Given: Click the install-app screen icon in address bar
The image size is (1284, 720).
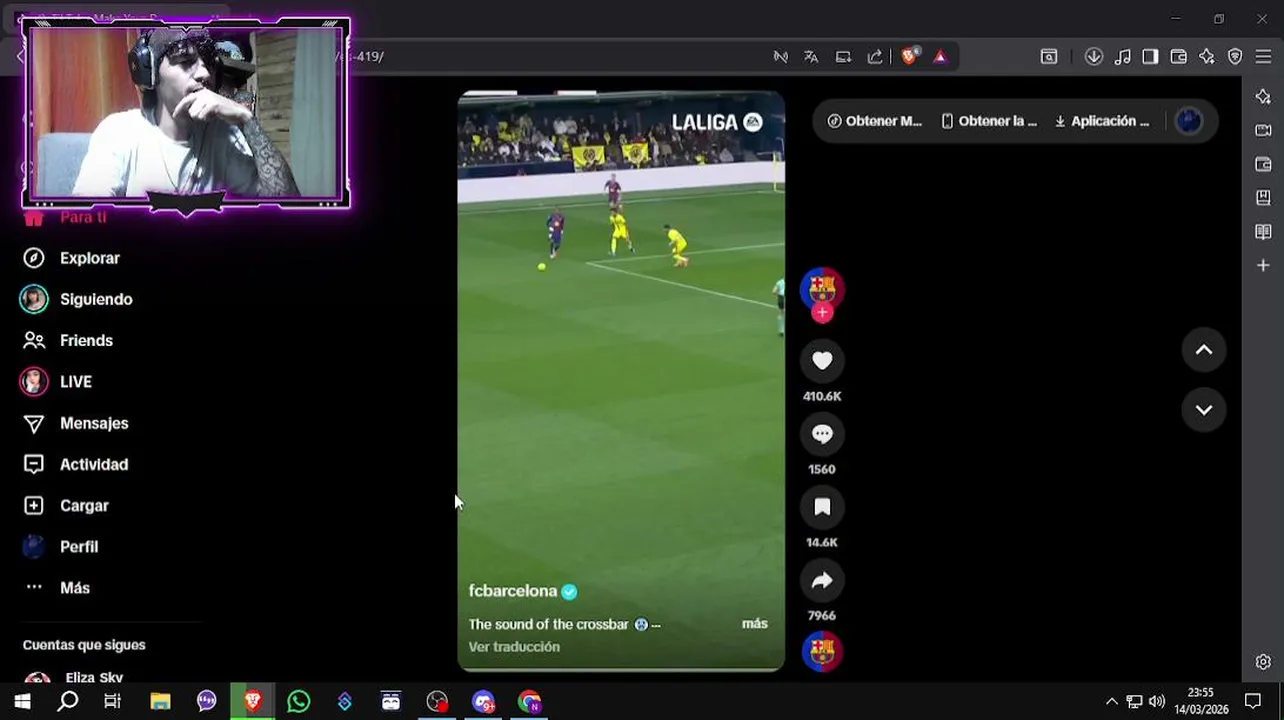Looking at the screenshot, I should click(843, 57).
